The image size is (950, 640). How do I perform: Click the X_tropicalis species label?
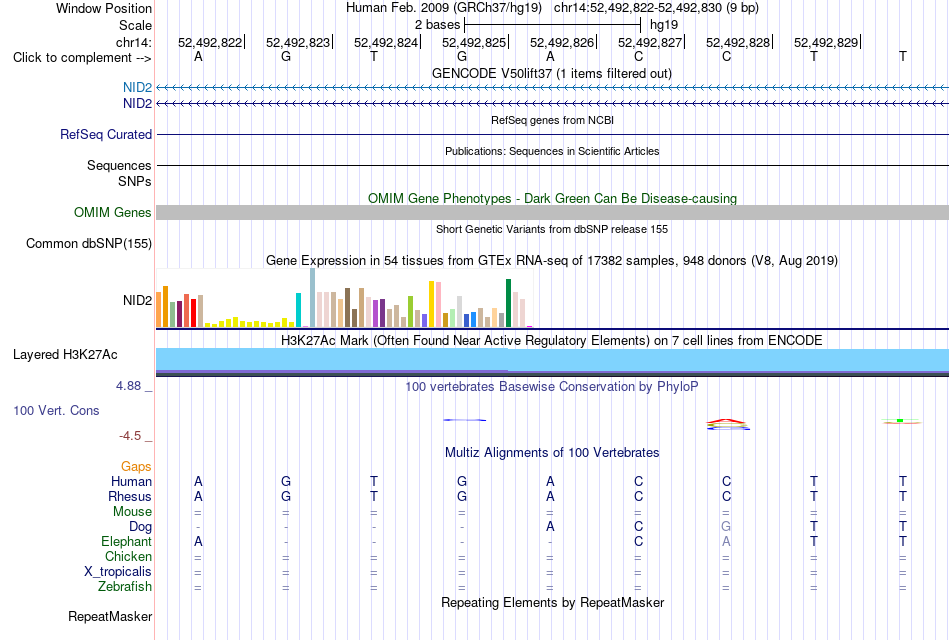118,572
